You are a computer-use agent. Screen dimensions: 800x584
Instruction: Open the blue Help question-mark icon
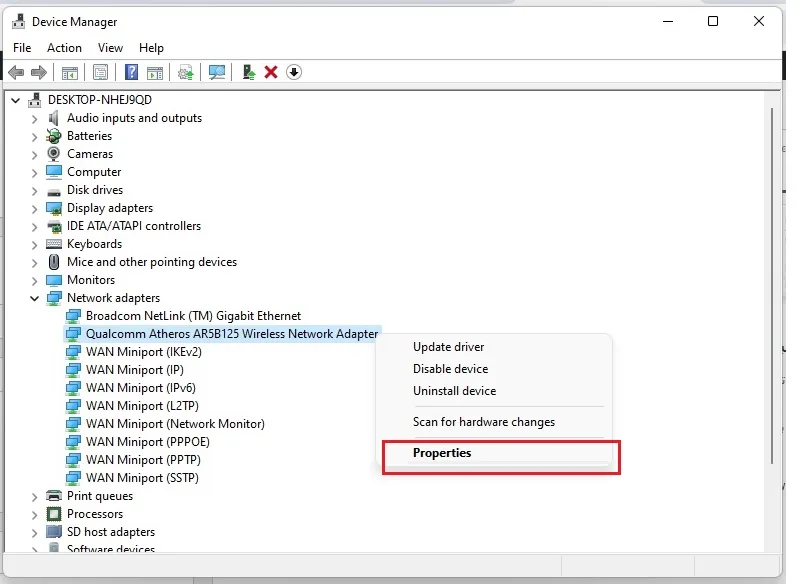(131, 72)
